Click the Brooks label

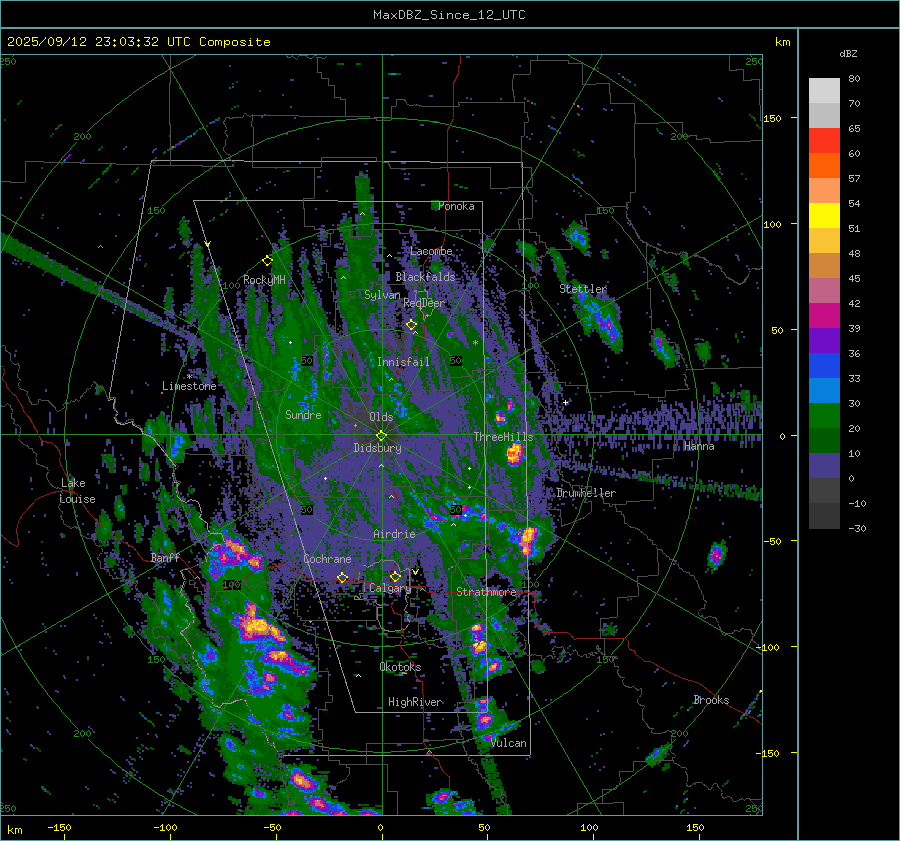(711, 700)
